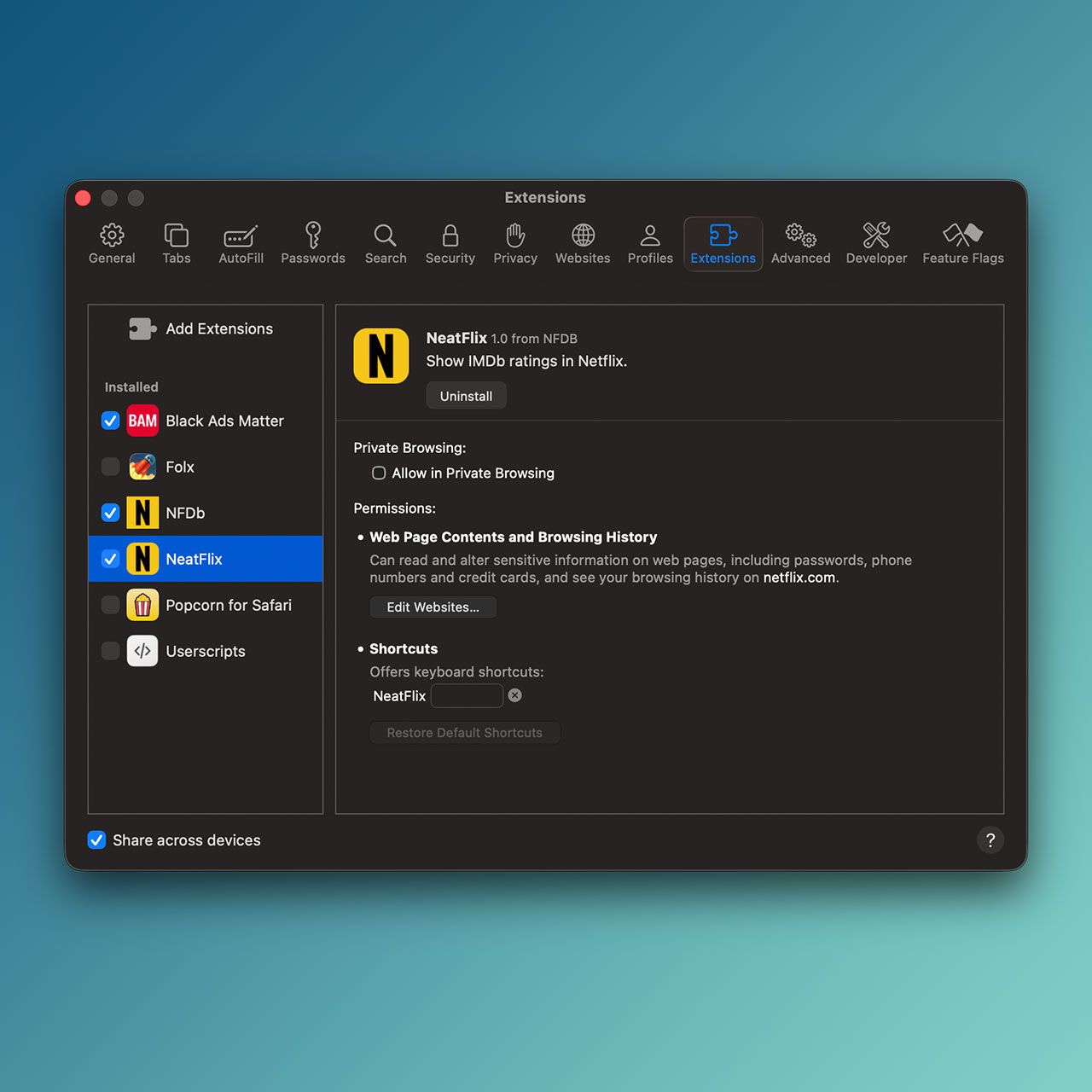Open the Websites globe icon

pos(584,235)
